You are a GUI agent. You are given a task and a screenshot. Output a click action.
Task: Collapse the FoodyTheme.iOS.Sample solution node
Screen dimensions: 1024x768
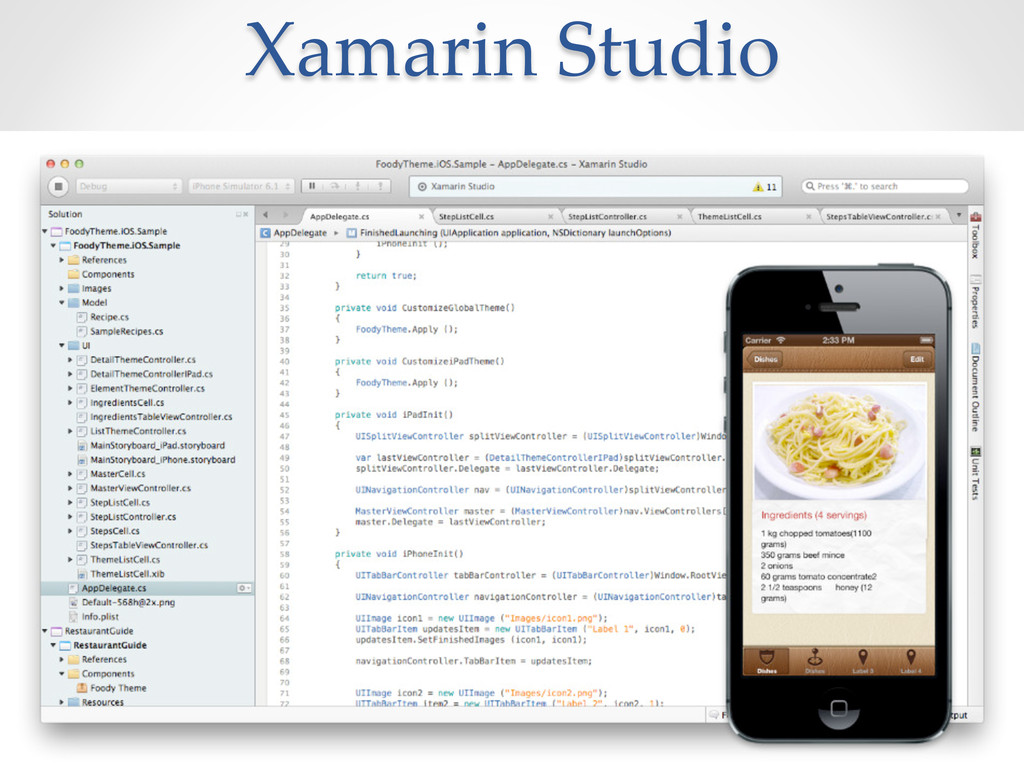tap(45, 231)
